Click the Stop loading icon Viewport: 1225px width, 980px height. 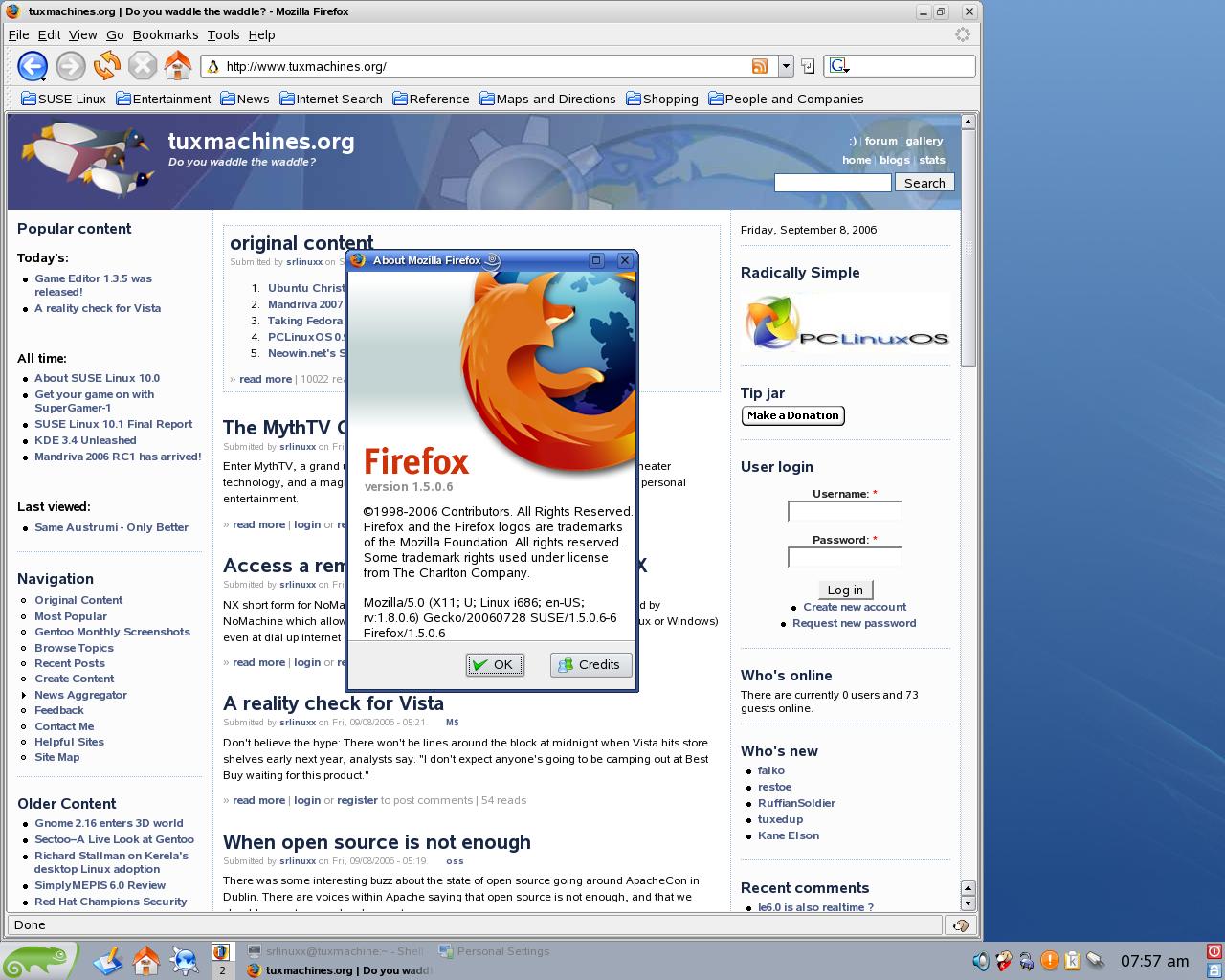(143, 66)
